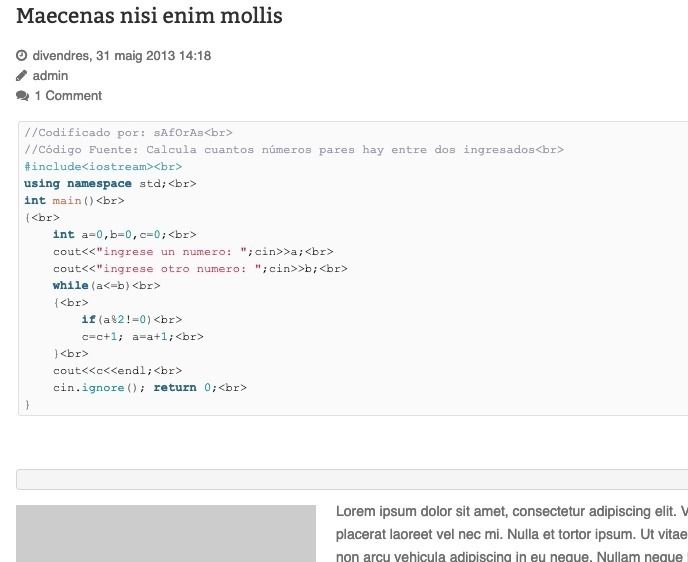This screenshot has width=688, height=562.
Task: Click the Código Fuente comment line
Action: point(294,150)
